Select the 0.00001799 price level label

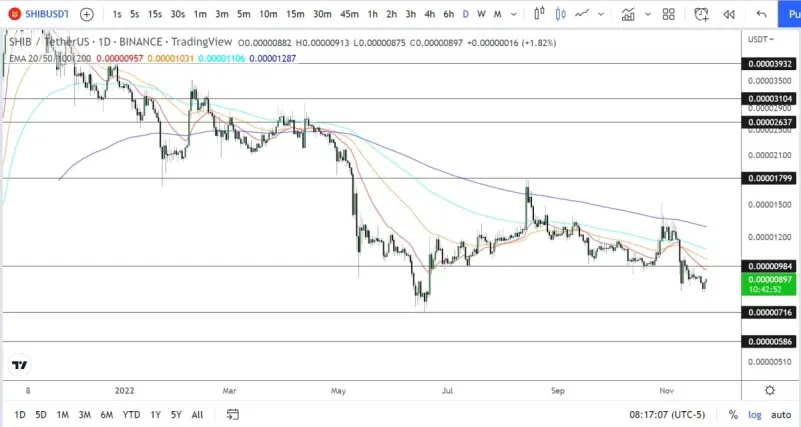(769, 178)
